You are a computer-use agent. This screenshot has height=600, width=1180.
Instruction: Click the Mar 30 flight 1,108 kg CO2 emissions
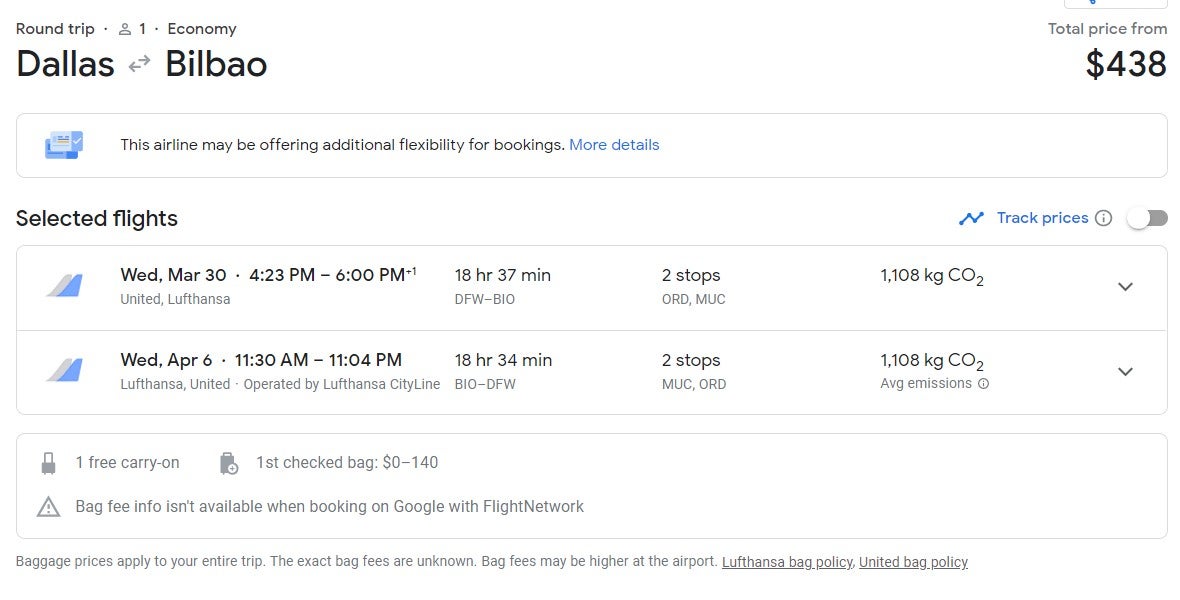tap(932, 276)
